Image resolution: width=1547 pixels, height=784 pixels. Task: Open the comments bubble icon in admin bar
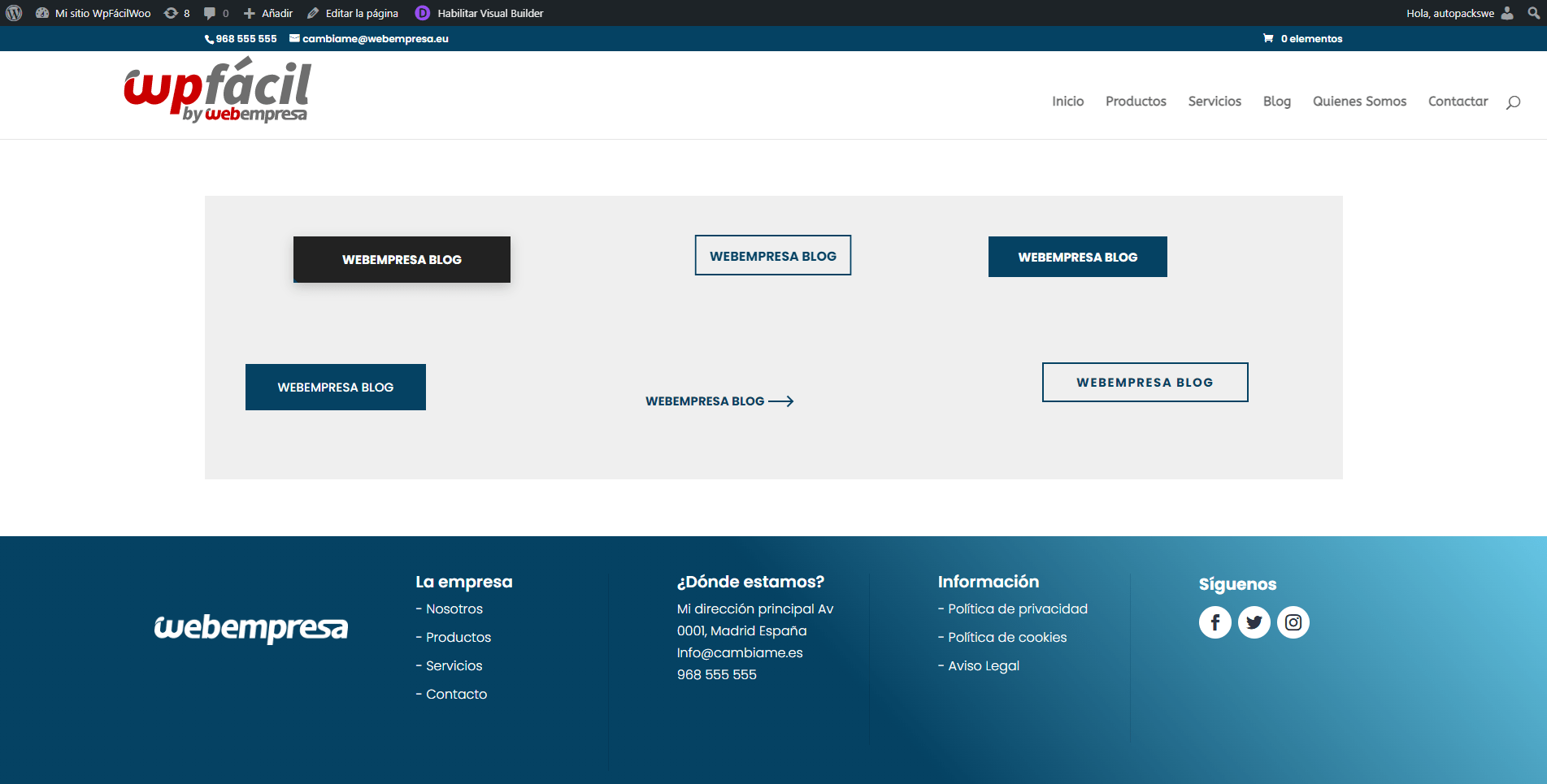tap(215, 13)
